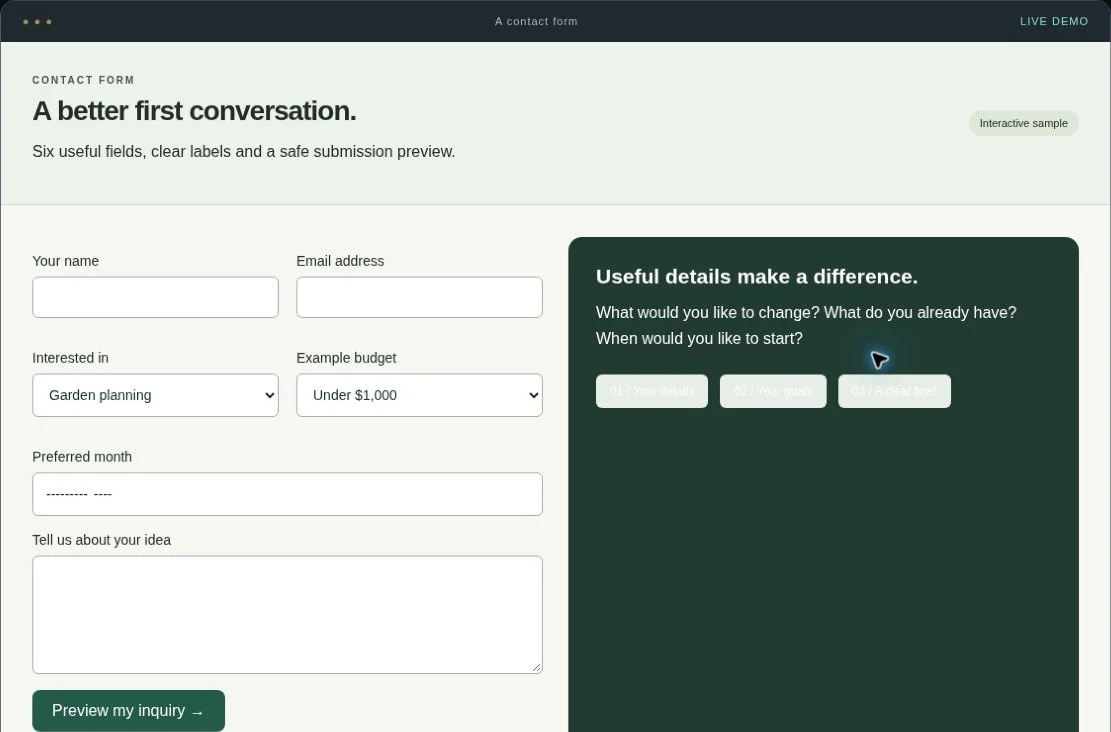The width and height of the screenshot is (1111, 732).
Task: Click the Example budget label
Action: point(346,358)
